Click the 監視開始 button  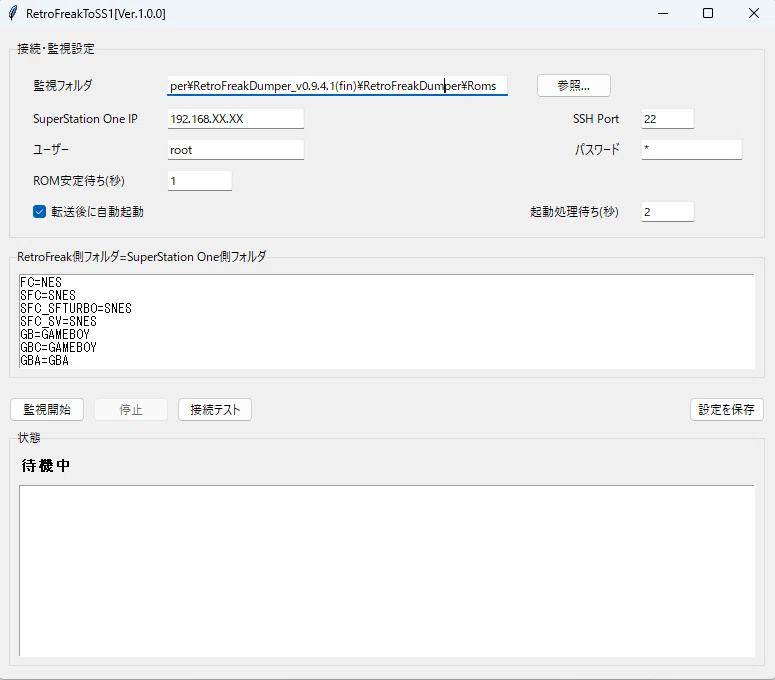point(47,410)
